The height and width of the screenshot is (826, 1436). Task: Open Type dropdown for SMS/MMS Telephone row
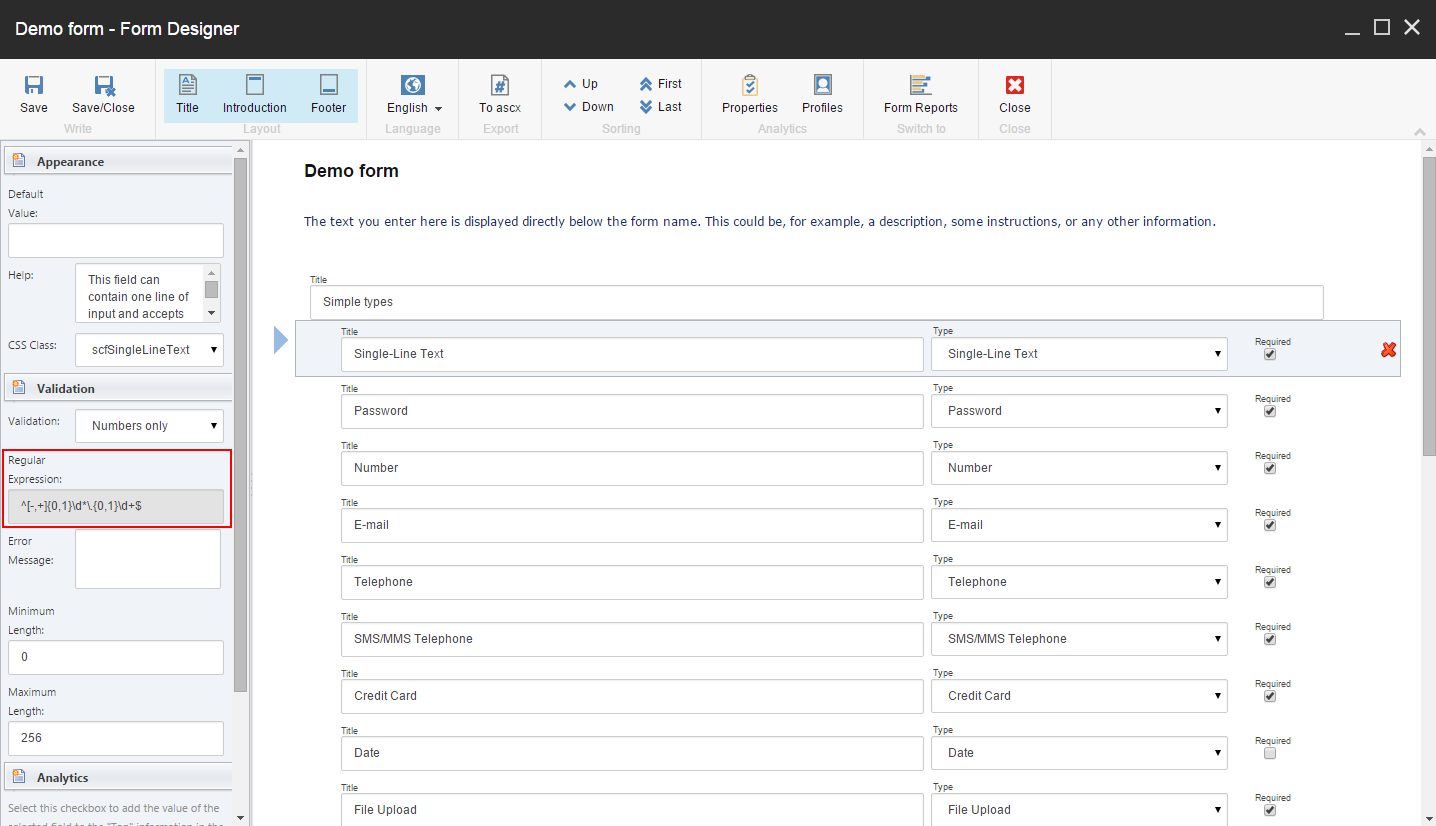tap(1079, 639)
